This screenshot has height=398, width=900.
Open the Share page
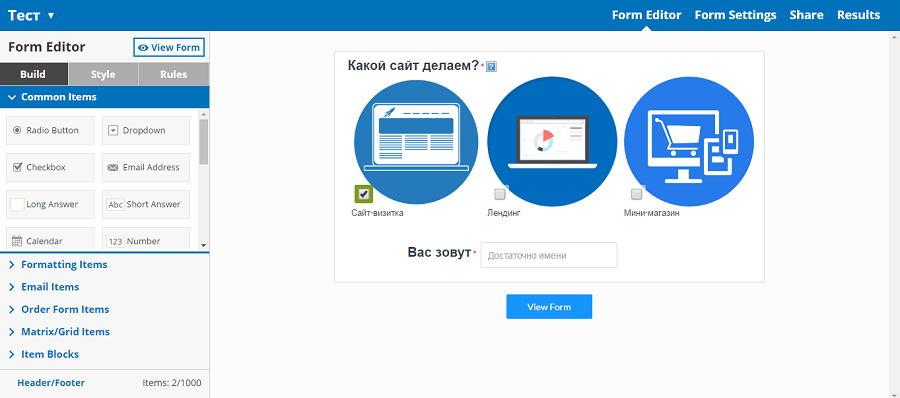pos(806,16)
